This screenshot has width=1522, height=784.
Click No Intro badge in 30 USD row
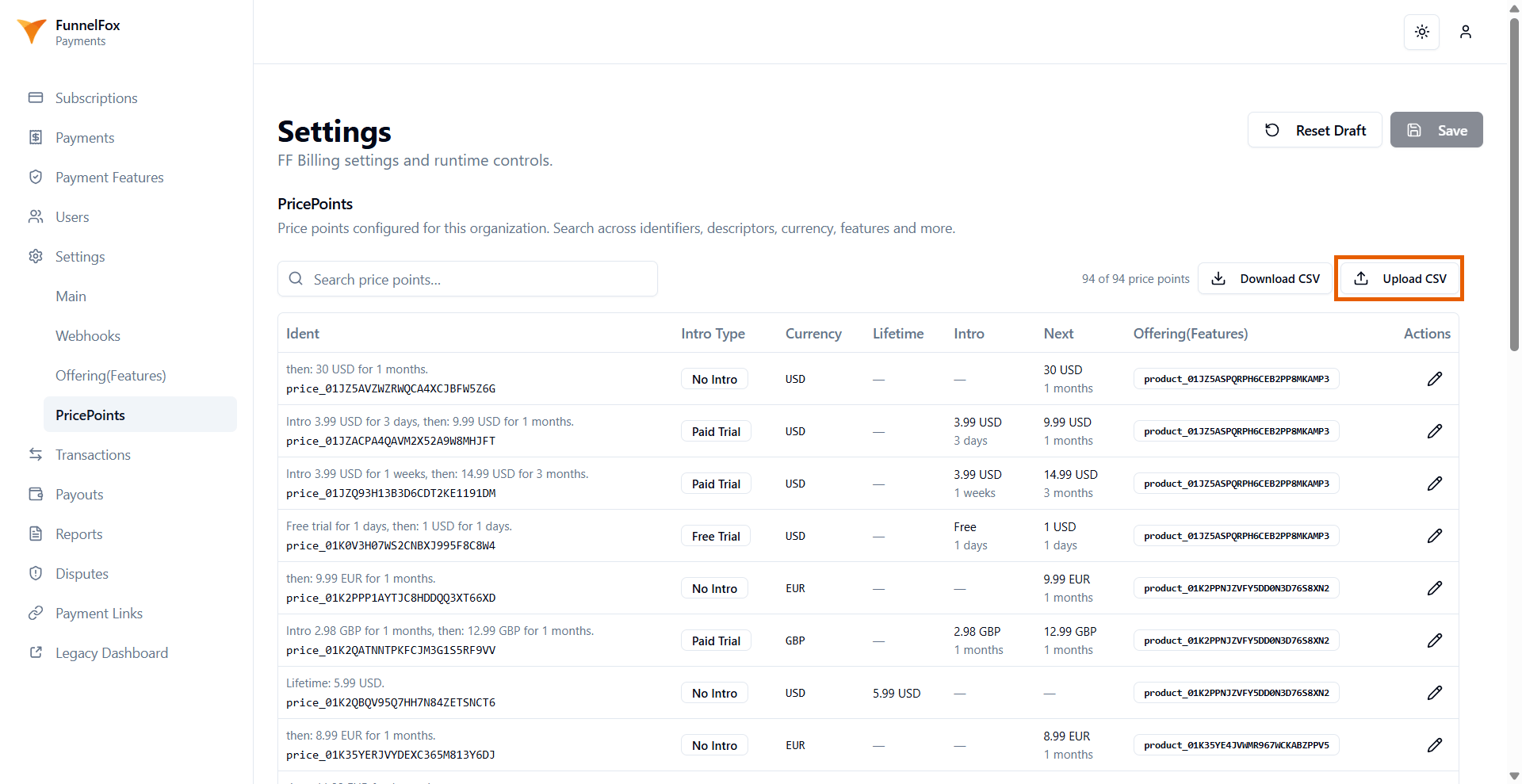click(714, 379)
